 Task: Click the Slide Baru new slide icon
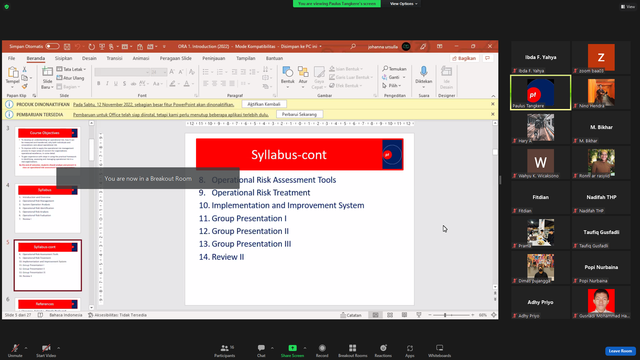point(47,72)
